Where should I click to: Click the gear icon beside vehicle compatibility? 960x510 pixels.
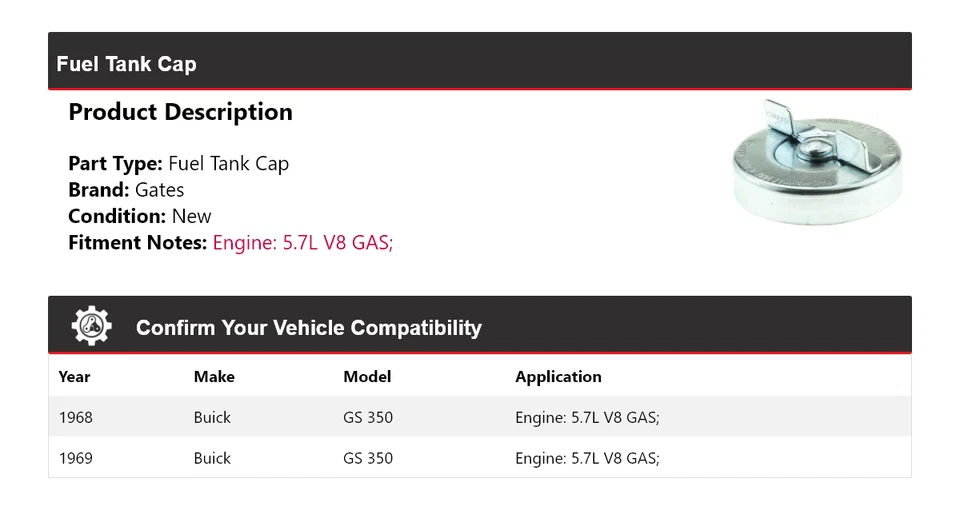91,326
